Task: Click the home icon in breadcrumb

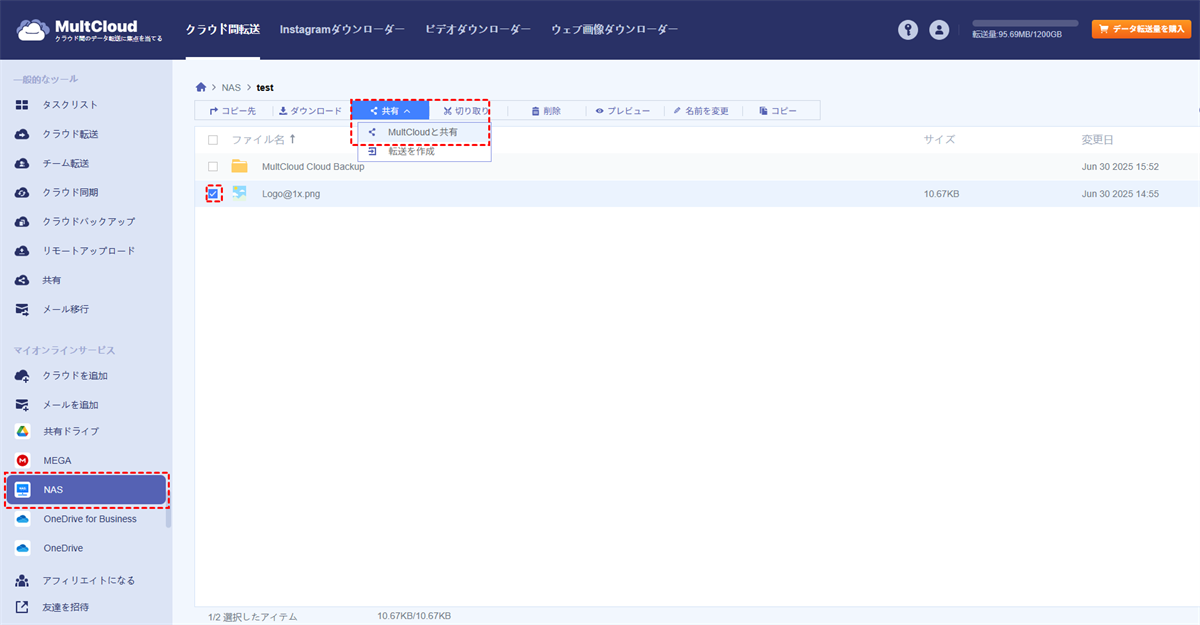Action: pos(201,88)
